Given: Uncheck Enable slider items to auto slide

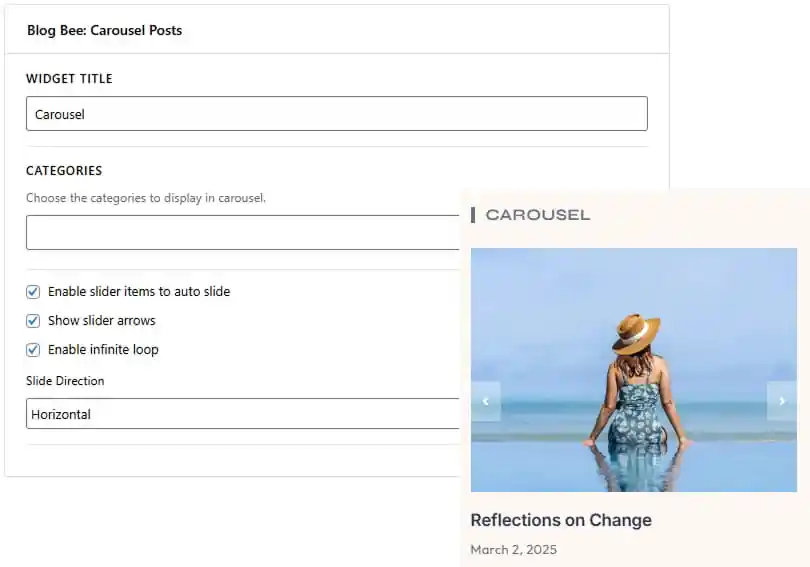Looking at the screenshot, I should [x=33, y=292].
